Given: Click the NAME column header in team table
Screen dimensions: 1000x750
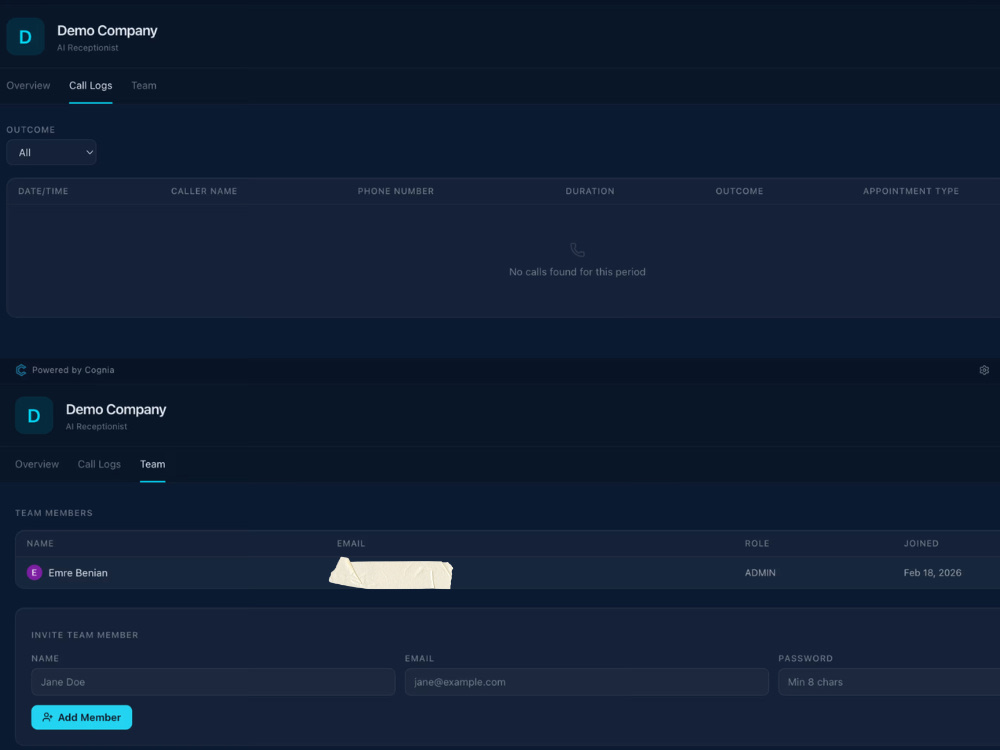Looking at the screenshot, I should pyautogui.click(x=40, y=543).
